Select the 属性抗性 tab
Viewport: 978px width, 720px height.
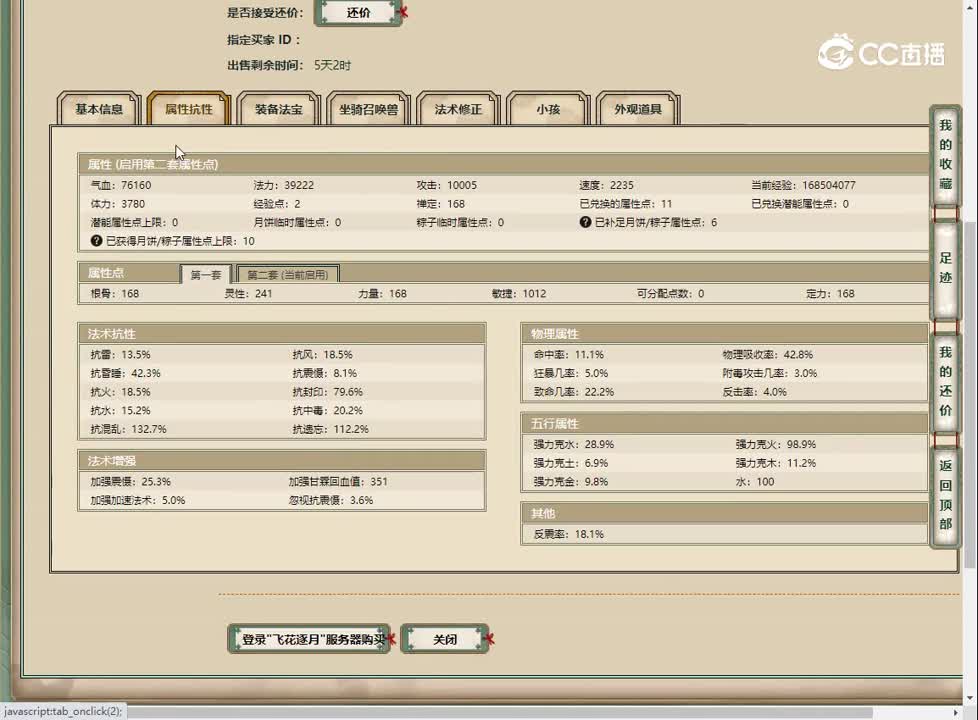tap(189, 109)
